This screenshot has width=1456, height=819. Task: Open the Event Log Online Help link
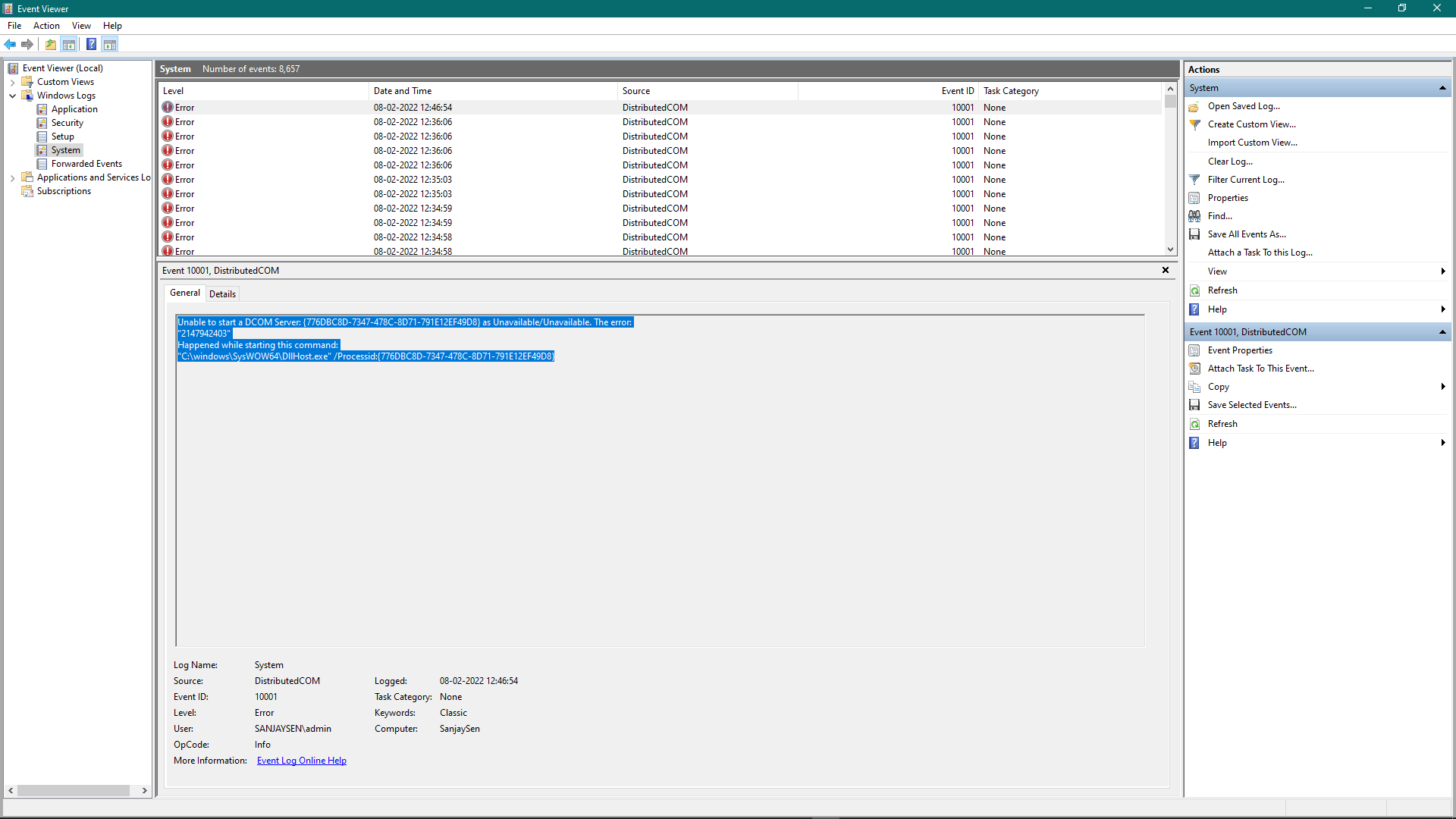302,761
